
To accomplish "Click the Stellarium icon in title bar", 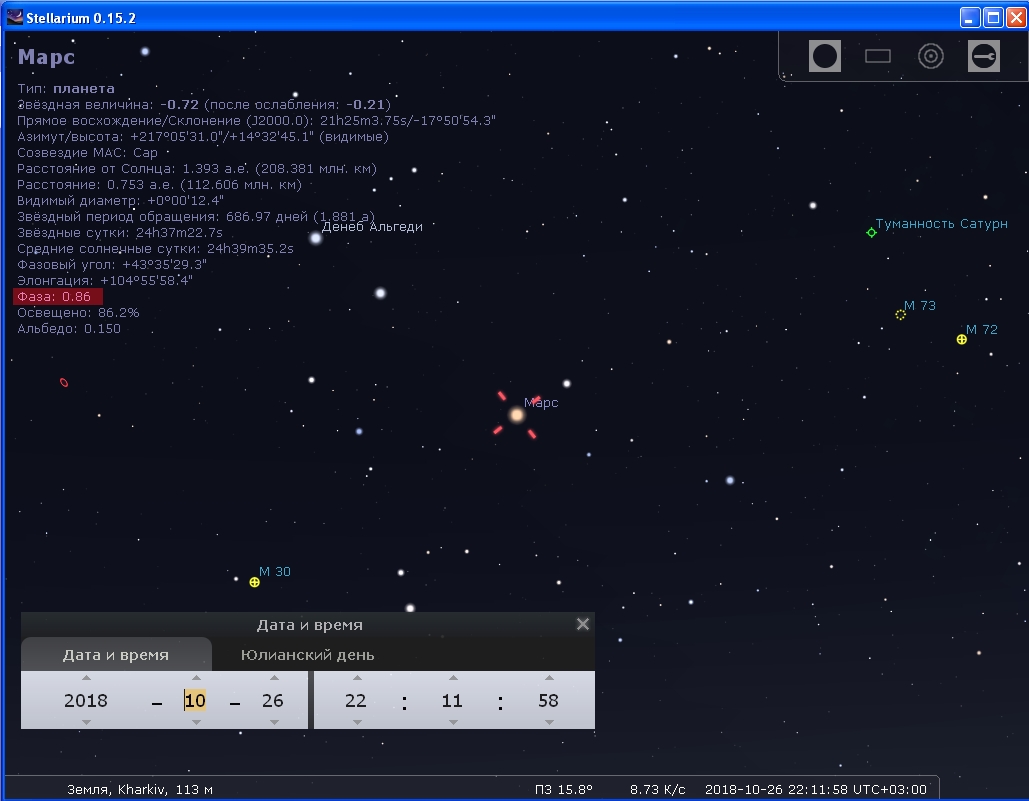I will (x=14, y=16).
